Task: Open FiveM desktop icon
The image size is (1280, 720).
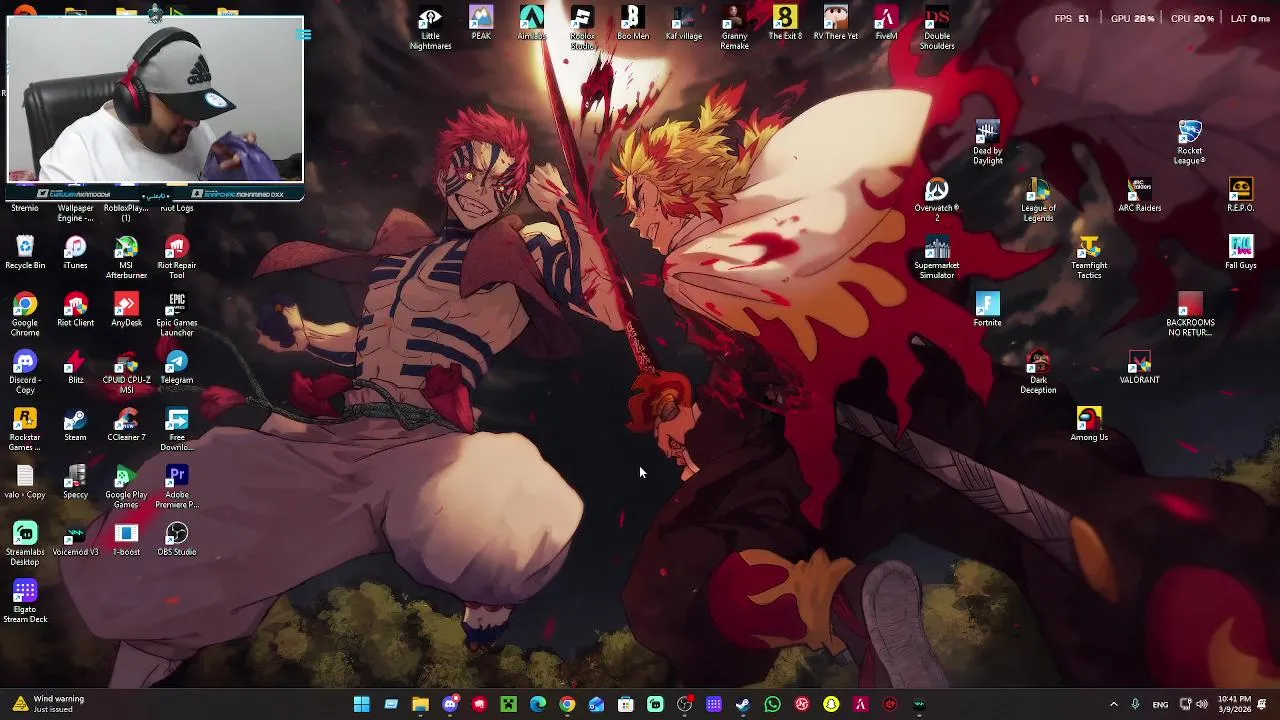Action: (x=886, y=22)
